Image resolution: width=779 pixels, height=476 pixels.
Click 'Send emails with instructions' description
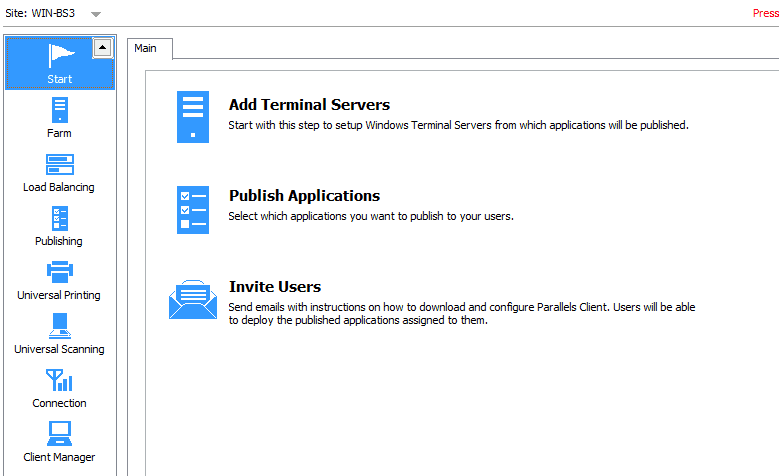[462, 314]
